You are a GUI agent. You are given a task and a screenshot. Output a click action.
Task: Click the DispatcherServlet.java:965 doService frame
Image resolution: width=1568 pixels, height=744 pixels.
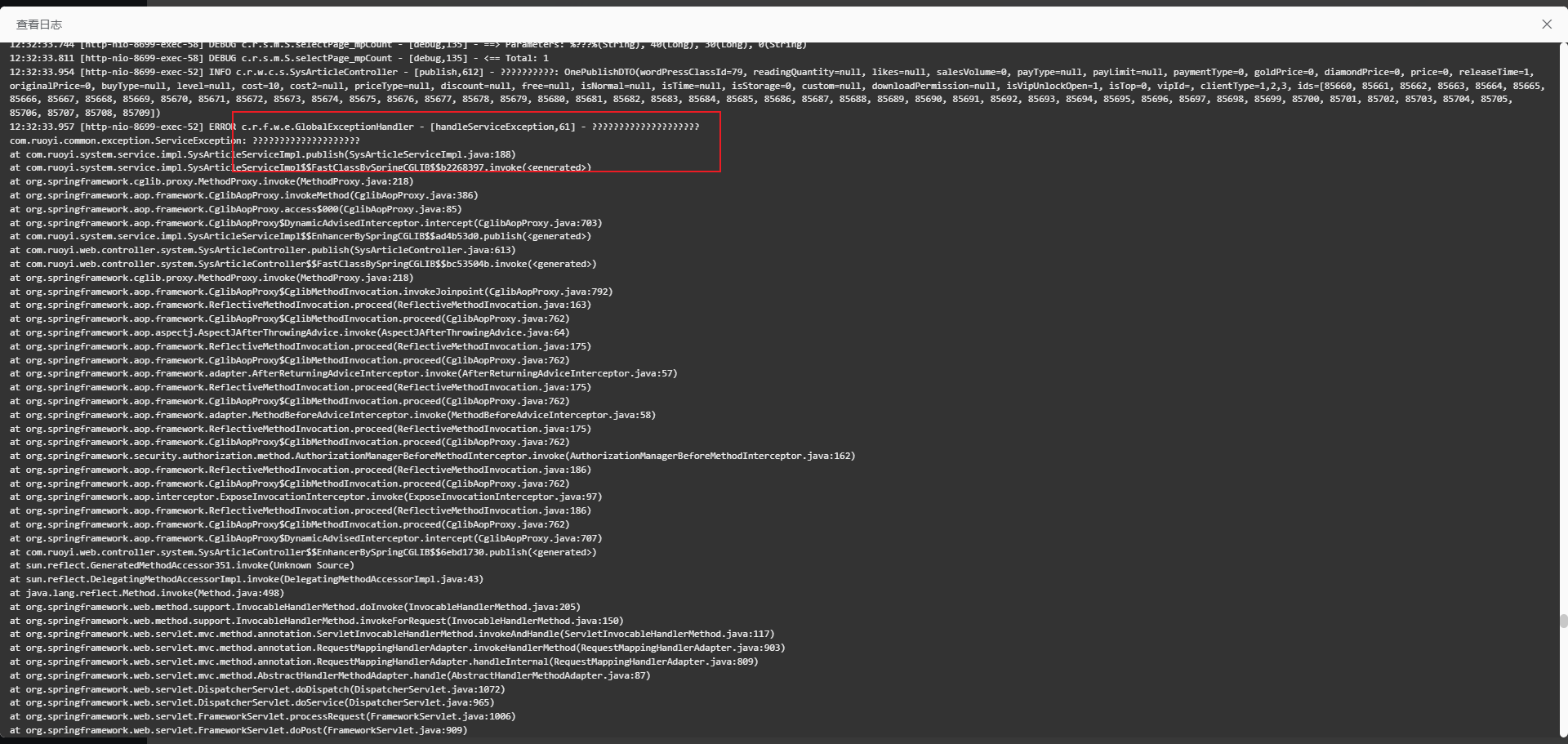pyautogui.click(x=252, y=703)
